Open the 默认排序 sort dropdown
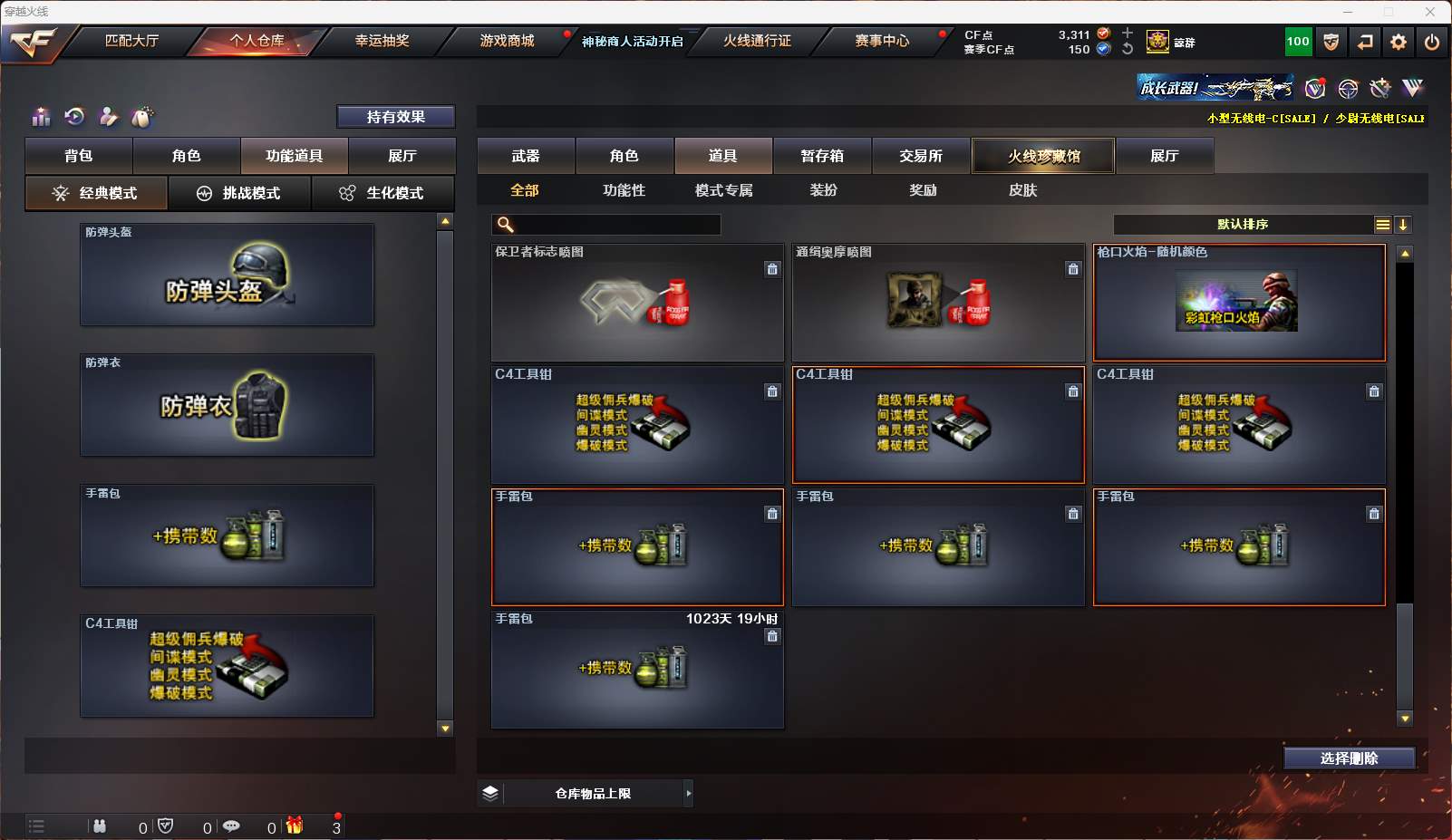Screen dimensions: 1452x840 1243,225
